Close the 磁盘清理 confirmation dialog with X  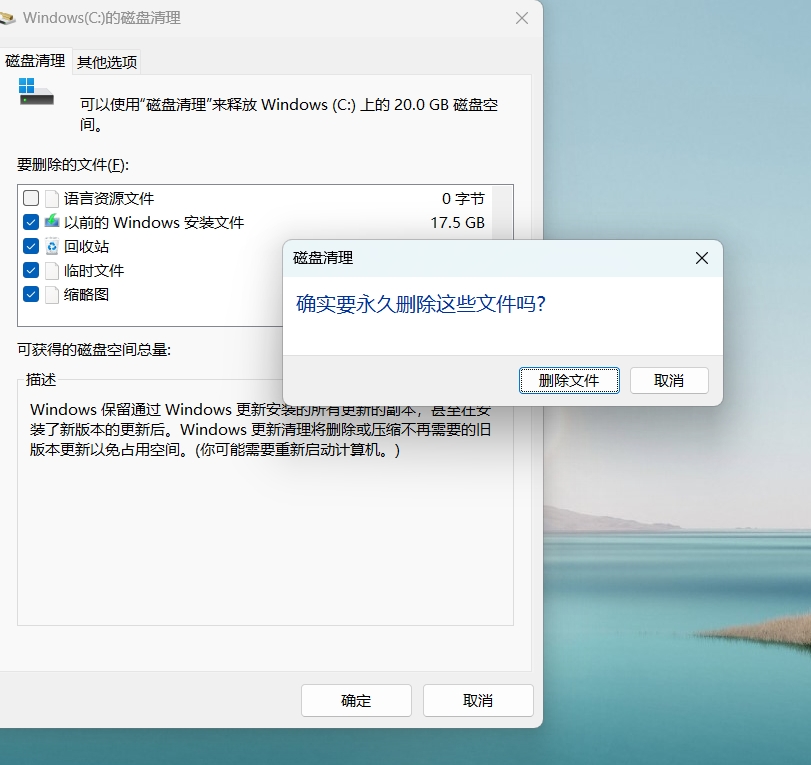pos(701,258)
